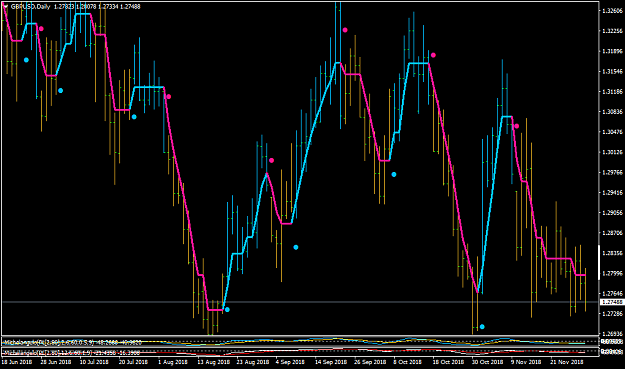The image size is (625, 369).
Task: Click the pink sell dot above the 18 Oct label
Action: point(433,55)
